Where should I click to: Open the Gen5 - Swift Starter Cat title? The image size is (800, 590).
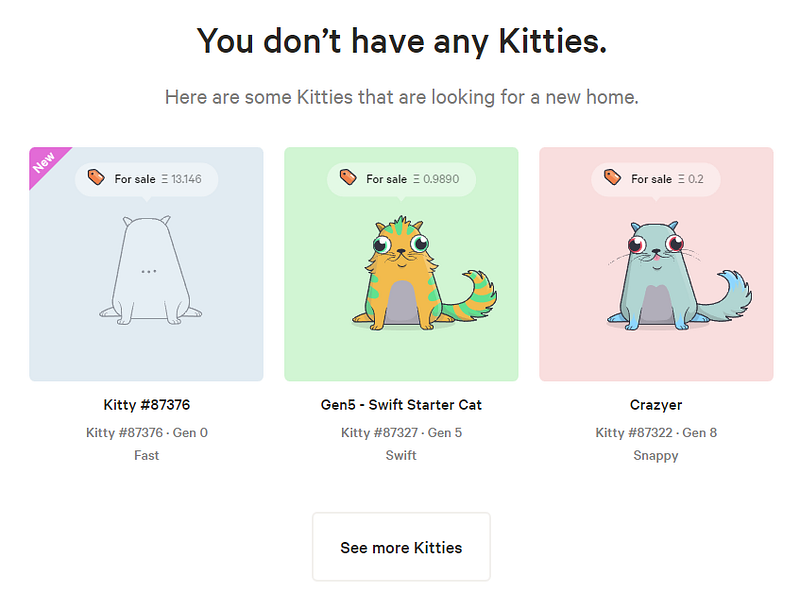tap(401, 405)
